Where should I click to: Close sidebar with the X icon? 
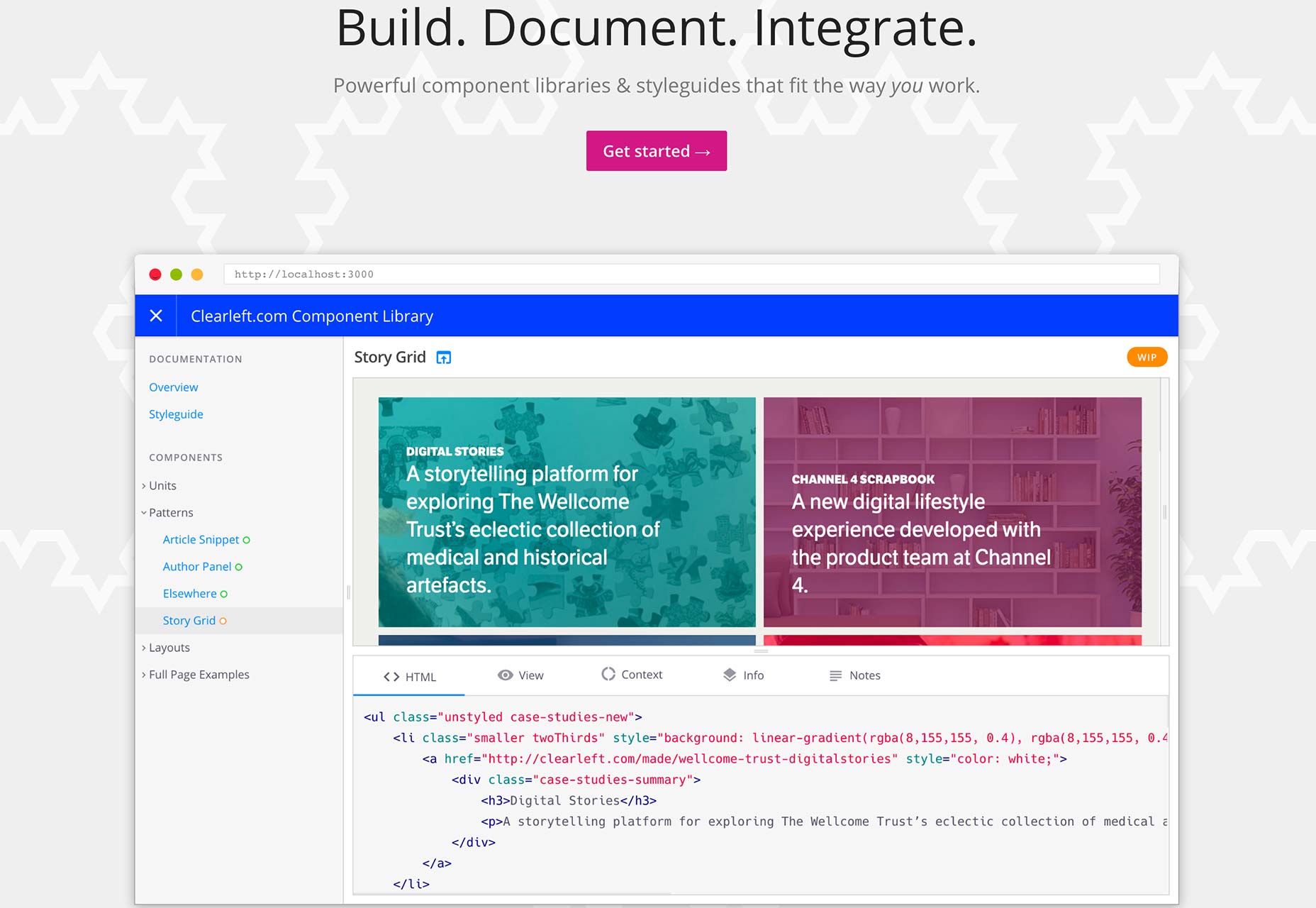[x=156, y=316]
